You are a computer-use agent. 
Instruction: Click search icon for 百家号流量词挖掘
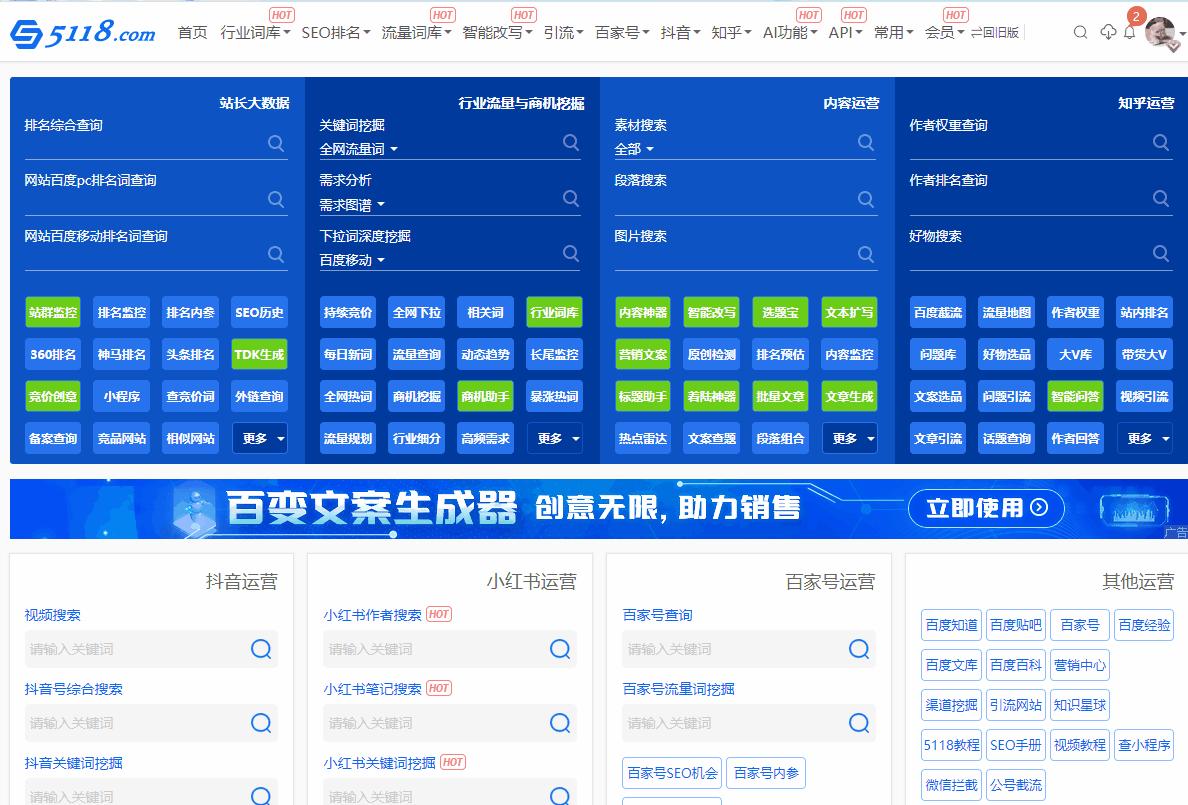pos(858,723)
